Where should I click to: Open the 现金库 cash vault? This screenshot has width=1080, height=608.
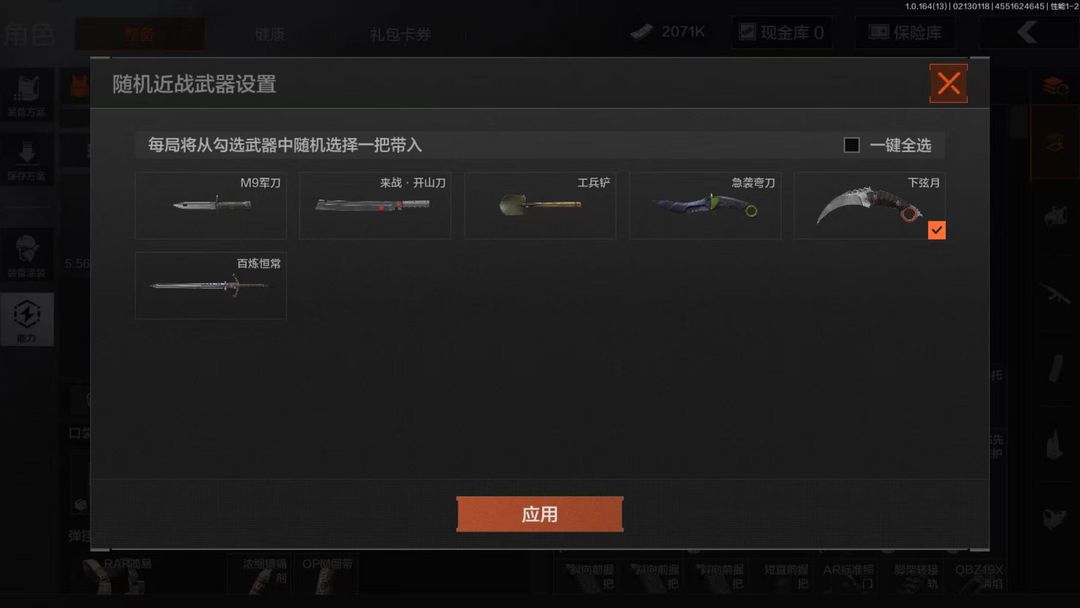781,32
